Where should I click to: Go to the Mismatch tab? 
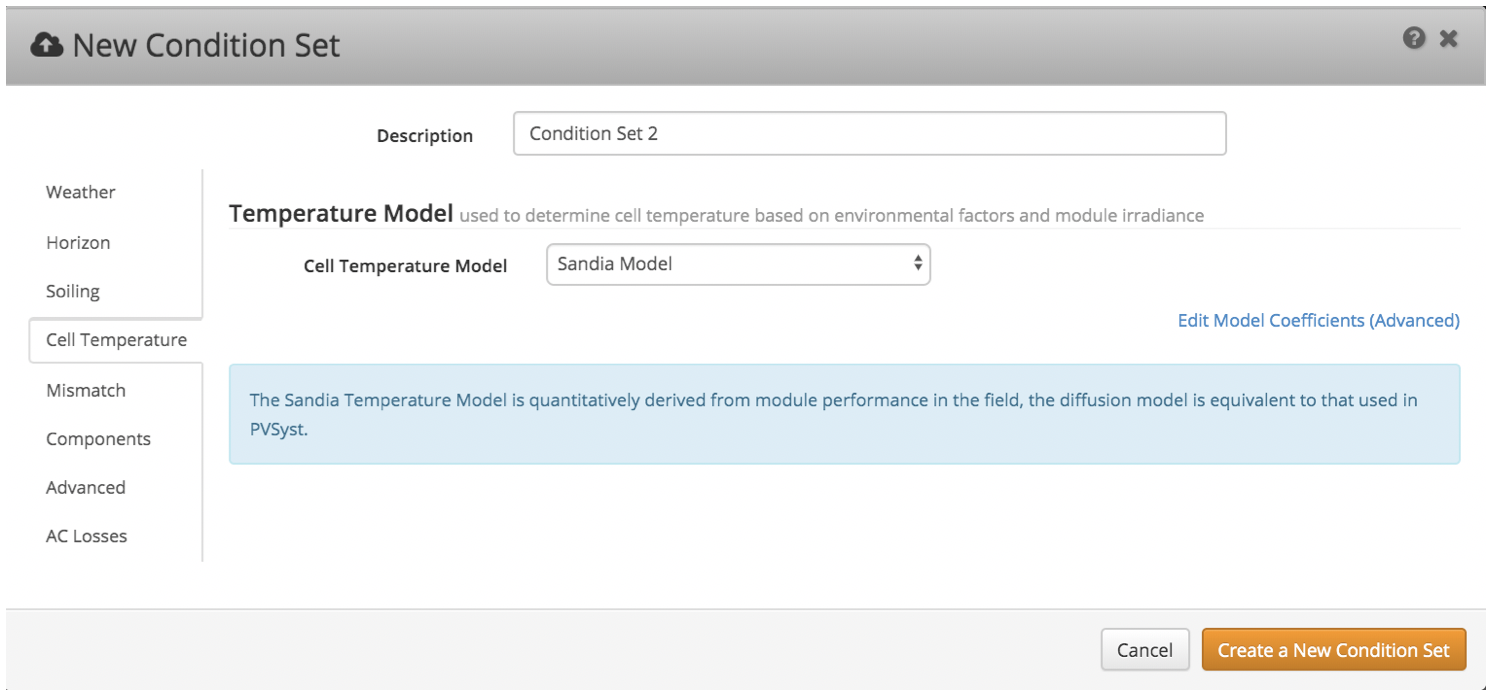point(86,390)
